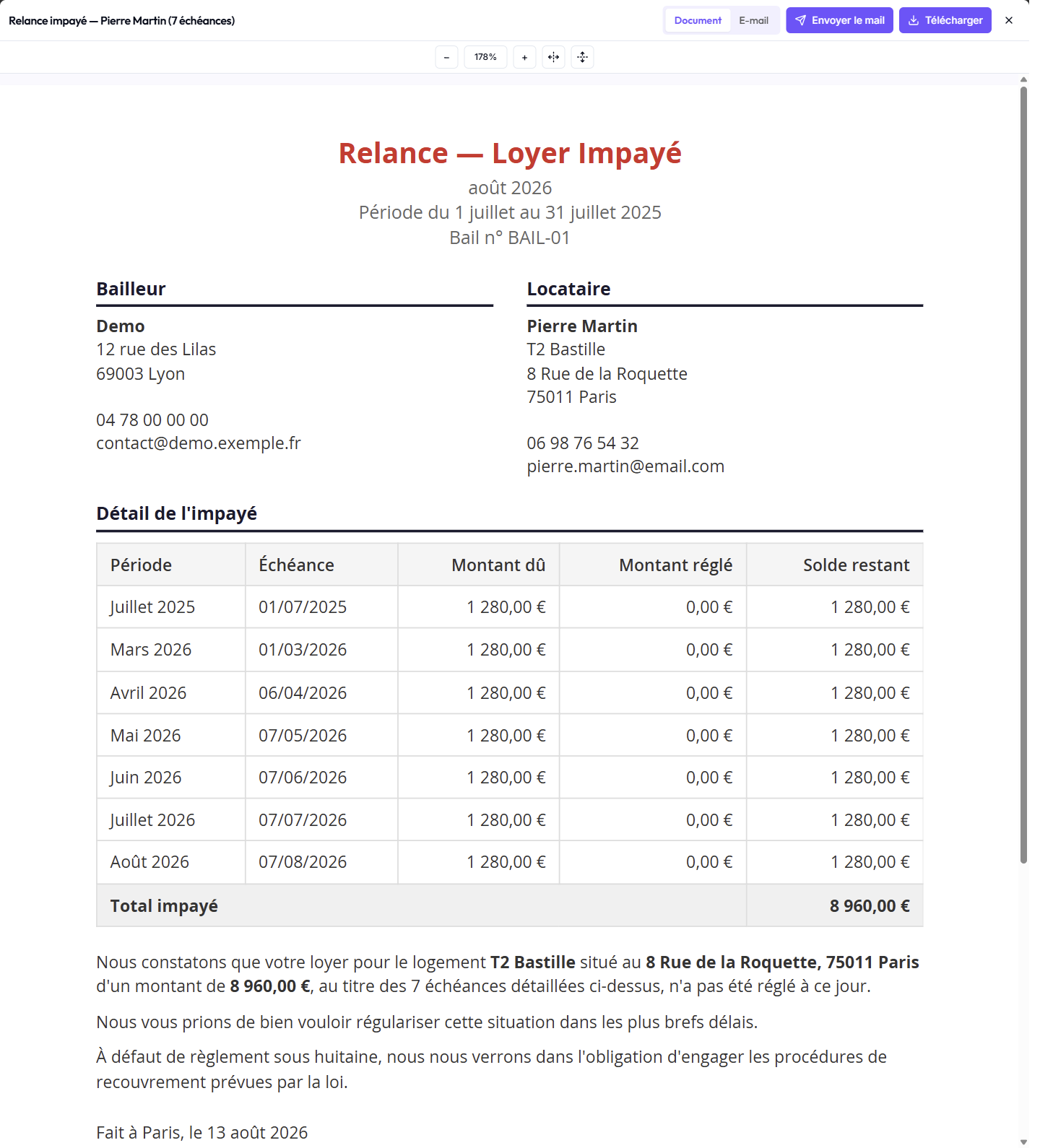
Task: Select the title 'Relance — Loyer Impayé'
Action: point(510,153)
